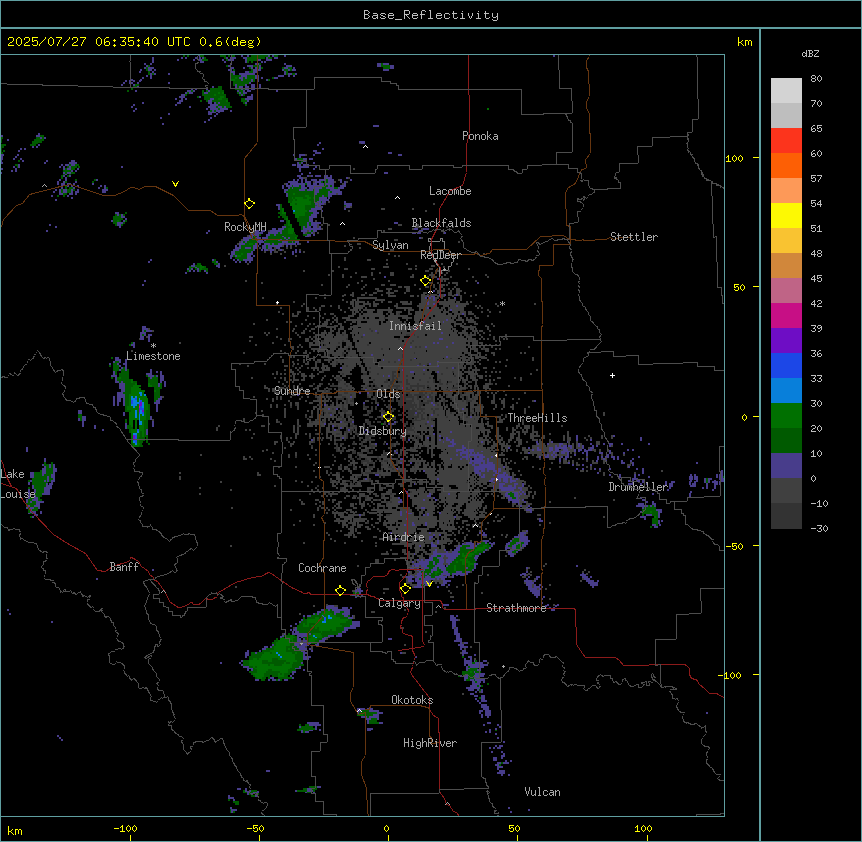Select the Cochrane label
This screenshot has width=862, height=842.
(x=322, y=568)
